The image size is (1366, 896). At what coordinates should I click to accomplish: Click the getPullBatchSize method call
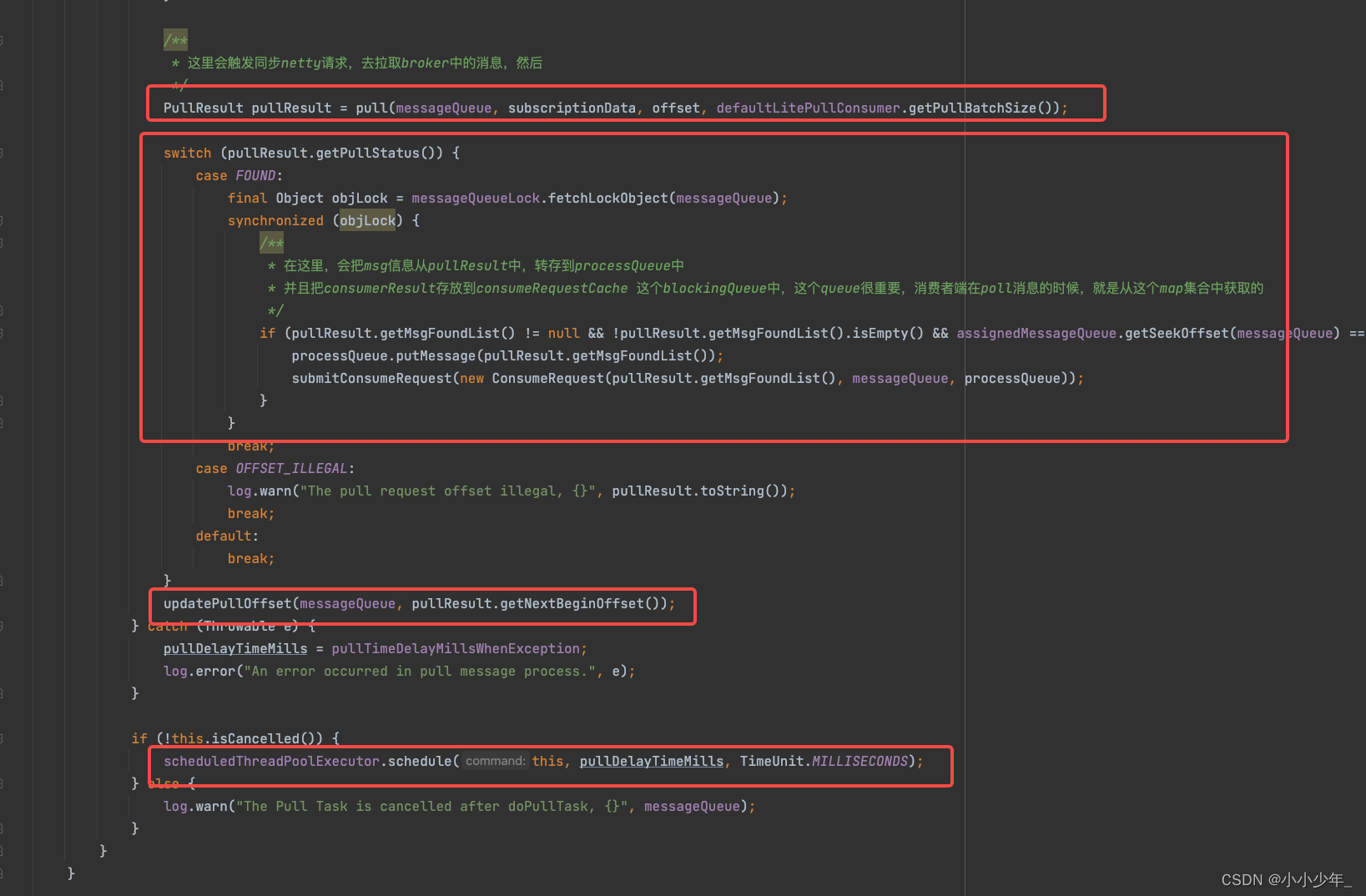[x=972, y=108]
